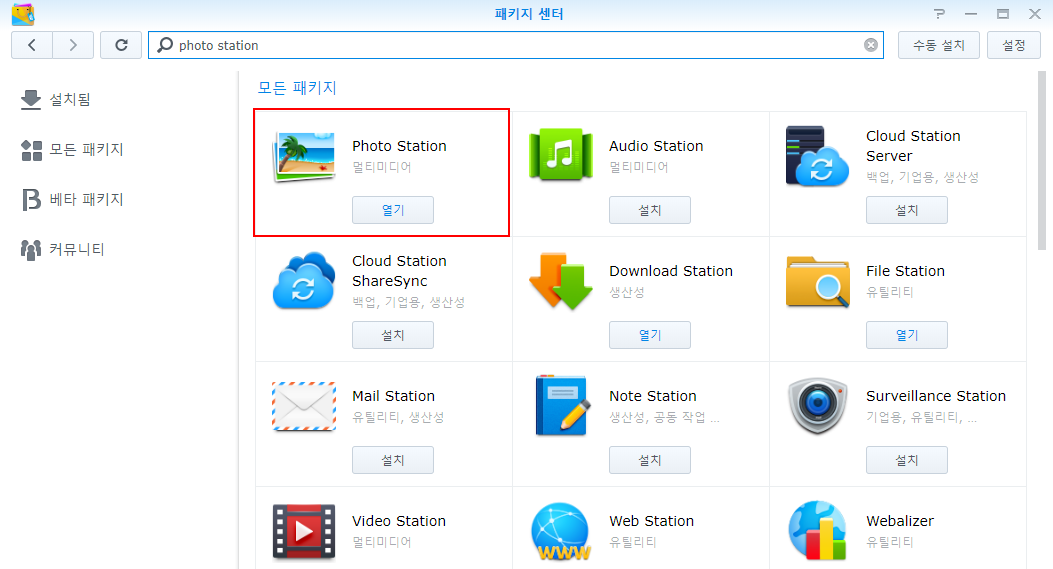
Task: Click the Audio Station title text
Action: click(x=656, y=146)
